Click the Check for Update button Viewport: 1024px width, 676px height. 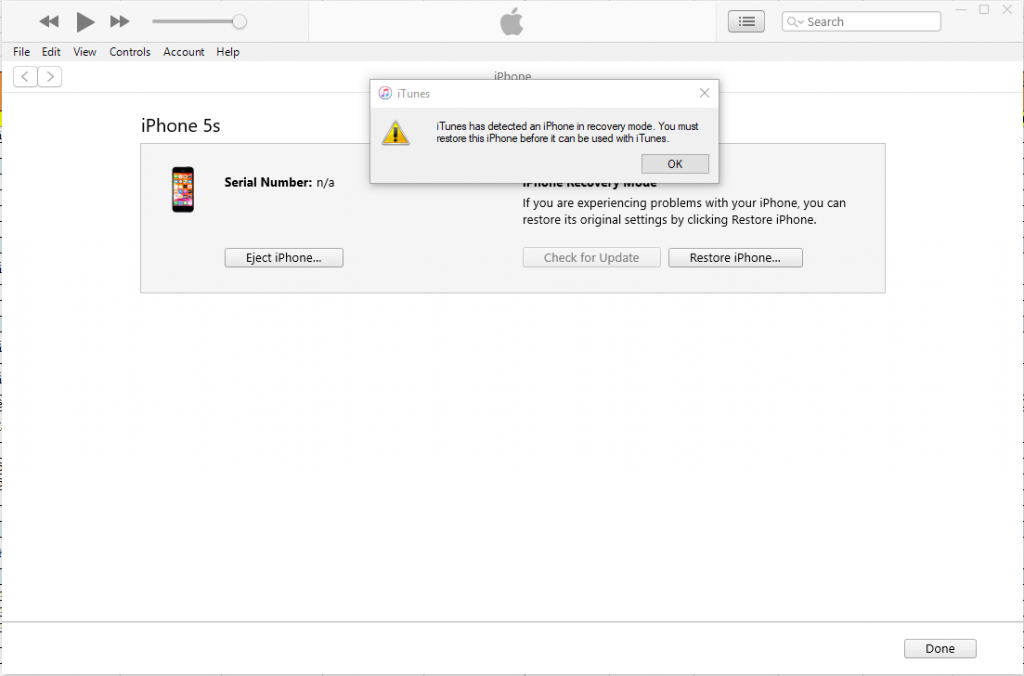pos(591,257)
